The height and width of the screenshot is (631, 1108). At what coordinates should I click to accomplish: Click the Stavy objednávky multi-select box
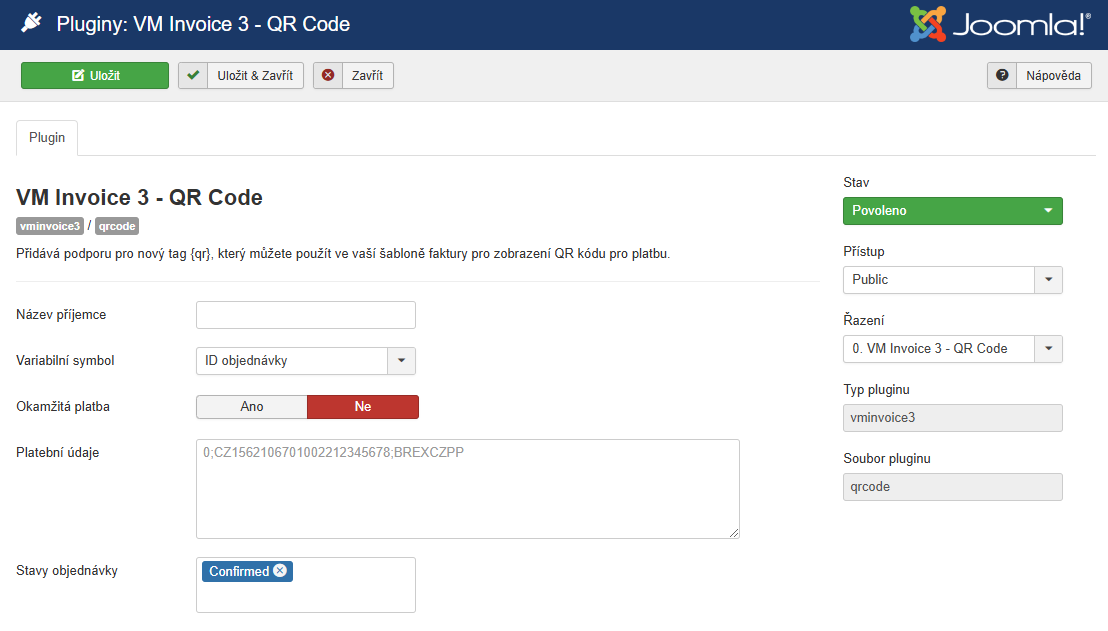click(x=306, y=585)
